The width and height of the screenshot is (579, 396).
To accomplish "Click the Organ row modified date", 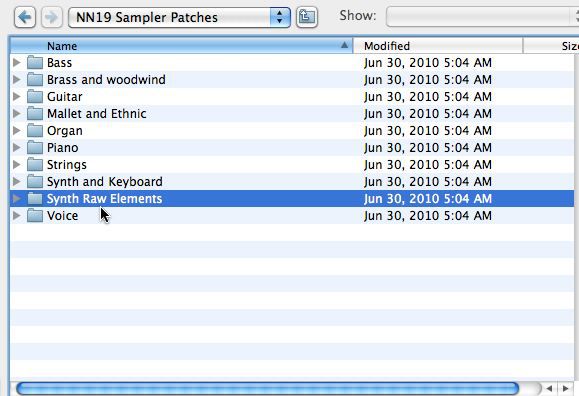I will click(428, 131).
